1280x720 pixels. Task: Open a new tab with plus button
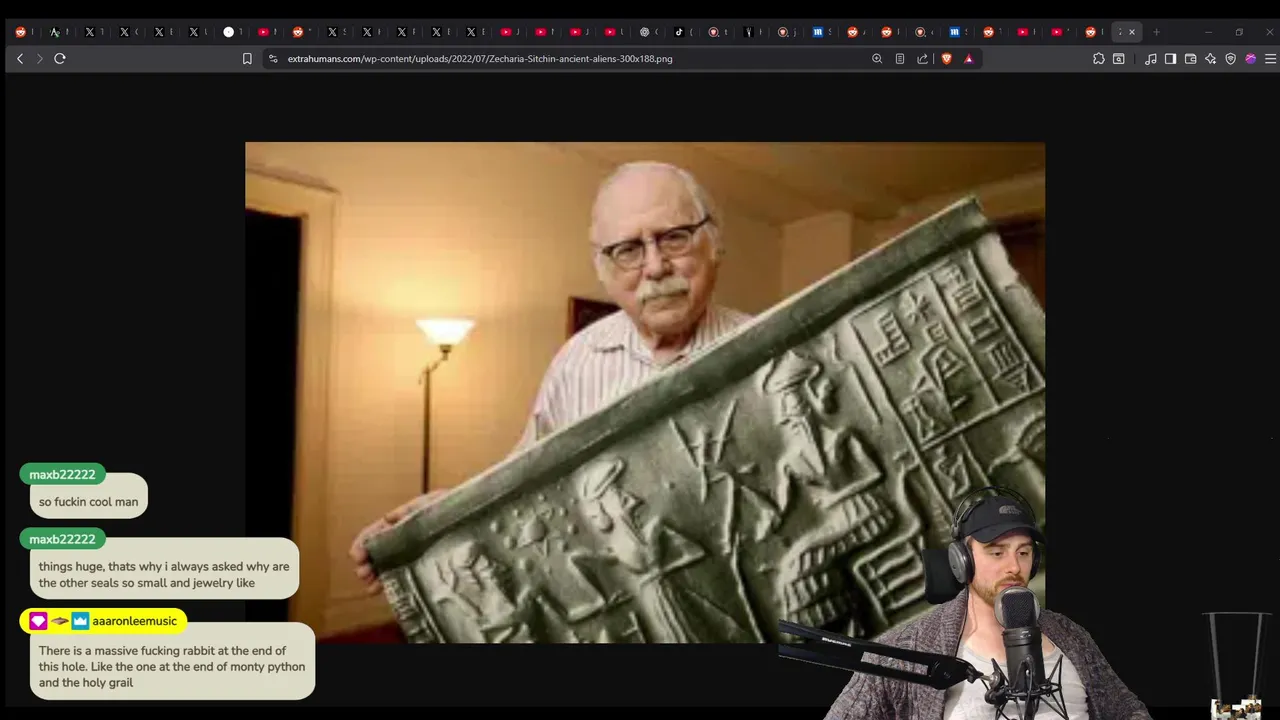click(x=1156, y=32)
